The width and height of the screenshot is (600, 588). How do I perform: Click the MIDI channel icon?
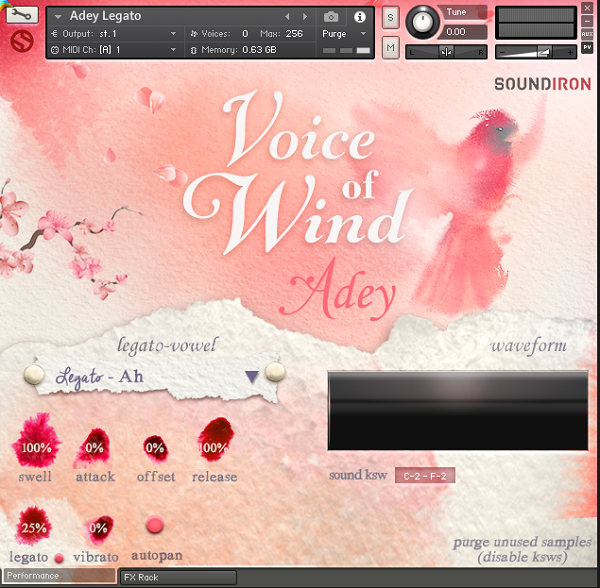click(x=55, y=50)
